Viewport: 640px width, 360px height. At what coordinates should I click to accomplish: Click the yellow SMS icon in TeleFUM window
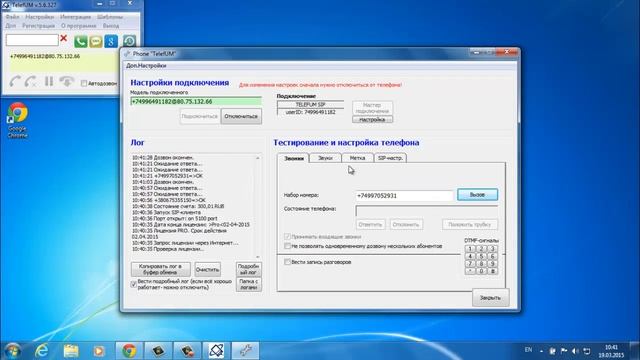click(x=96, y=41)
